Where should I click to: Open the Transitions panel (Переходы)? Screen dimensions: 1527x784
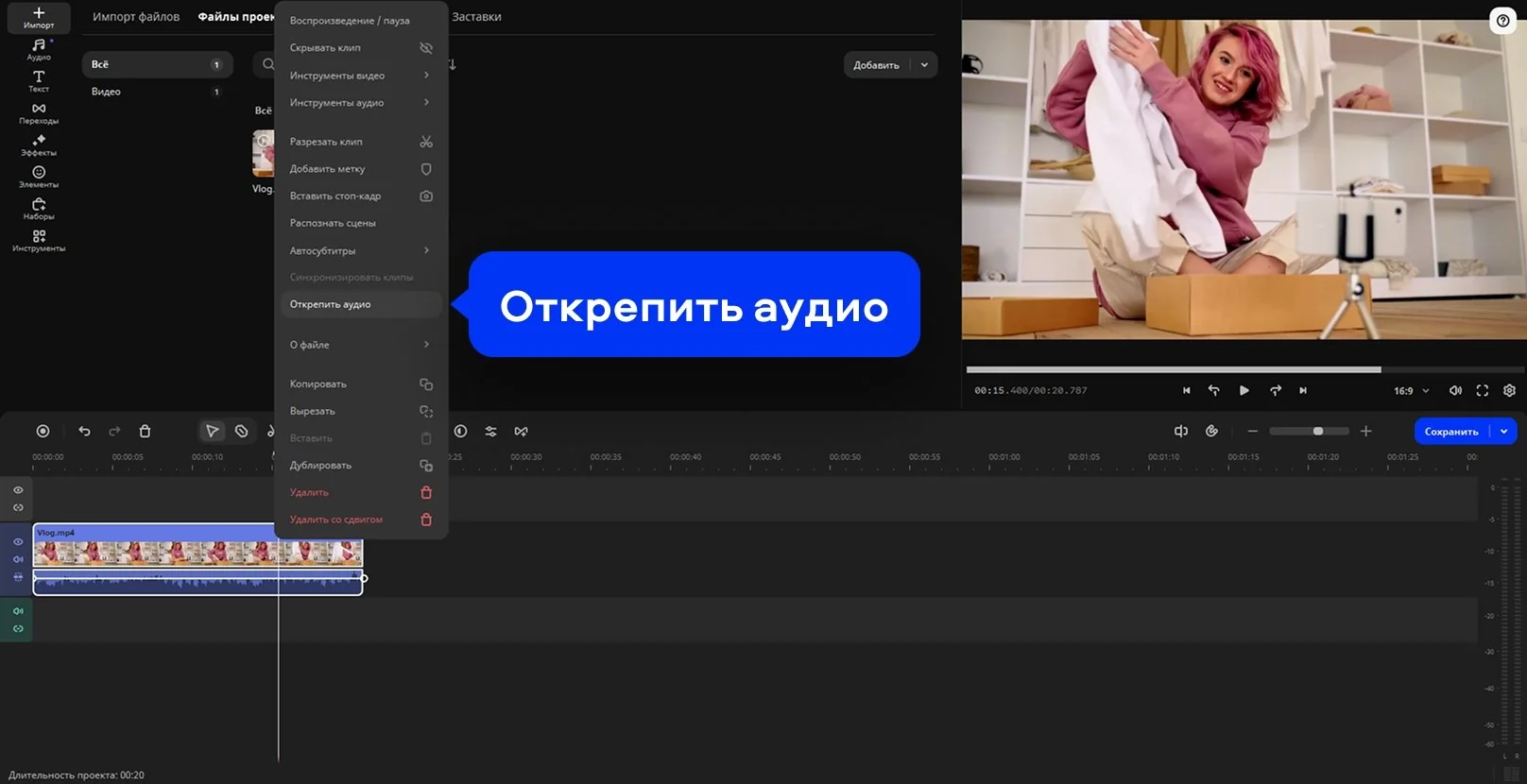pyautogui.click(x=39, y=113)
